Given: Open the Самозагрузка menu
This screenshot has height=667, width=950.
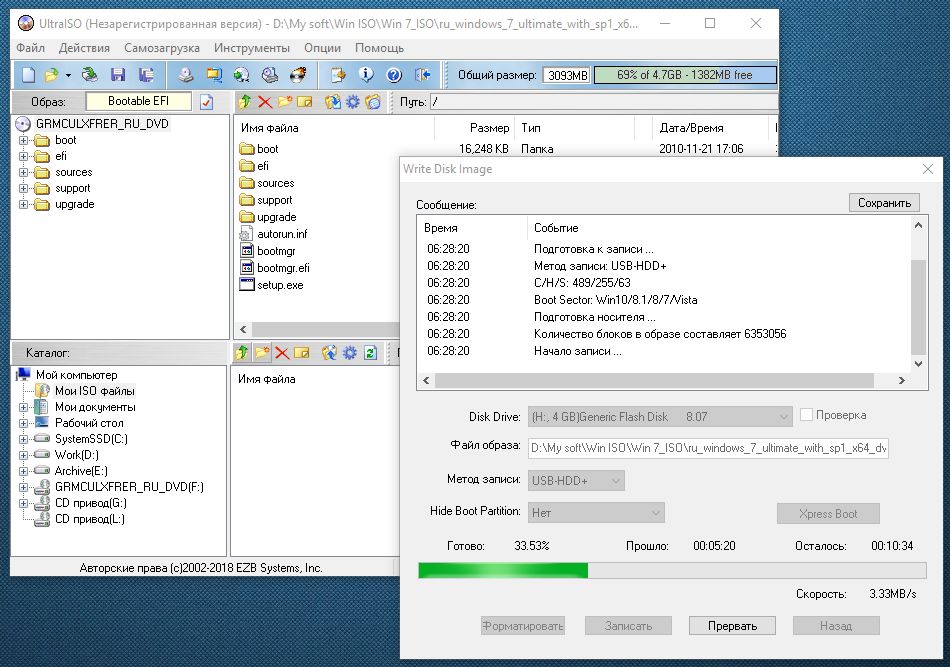Looking at the screenshot, I should [162, 48].
